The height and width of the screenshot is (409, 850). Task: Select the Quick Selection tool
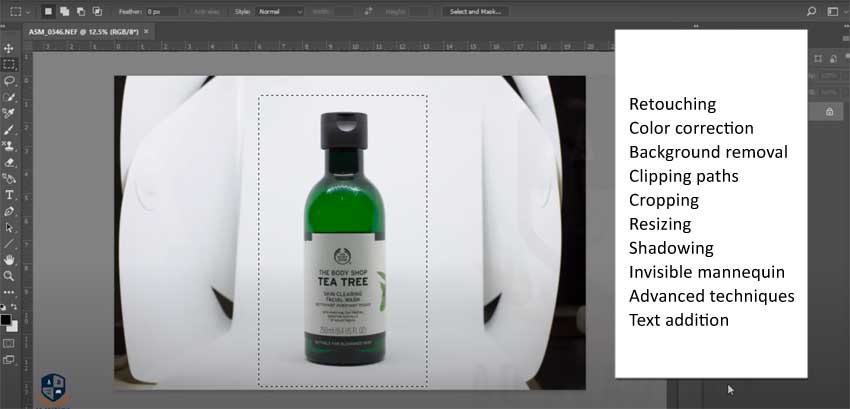point(9,97)
